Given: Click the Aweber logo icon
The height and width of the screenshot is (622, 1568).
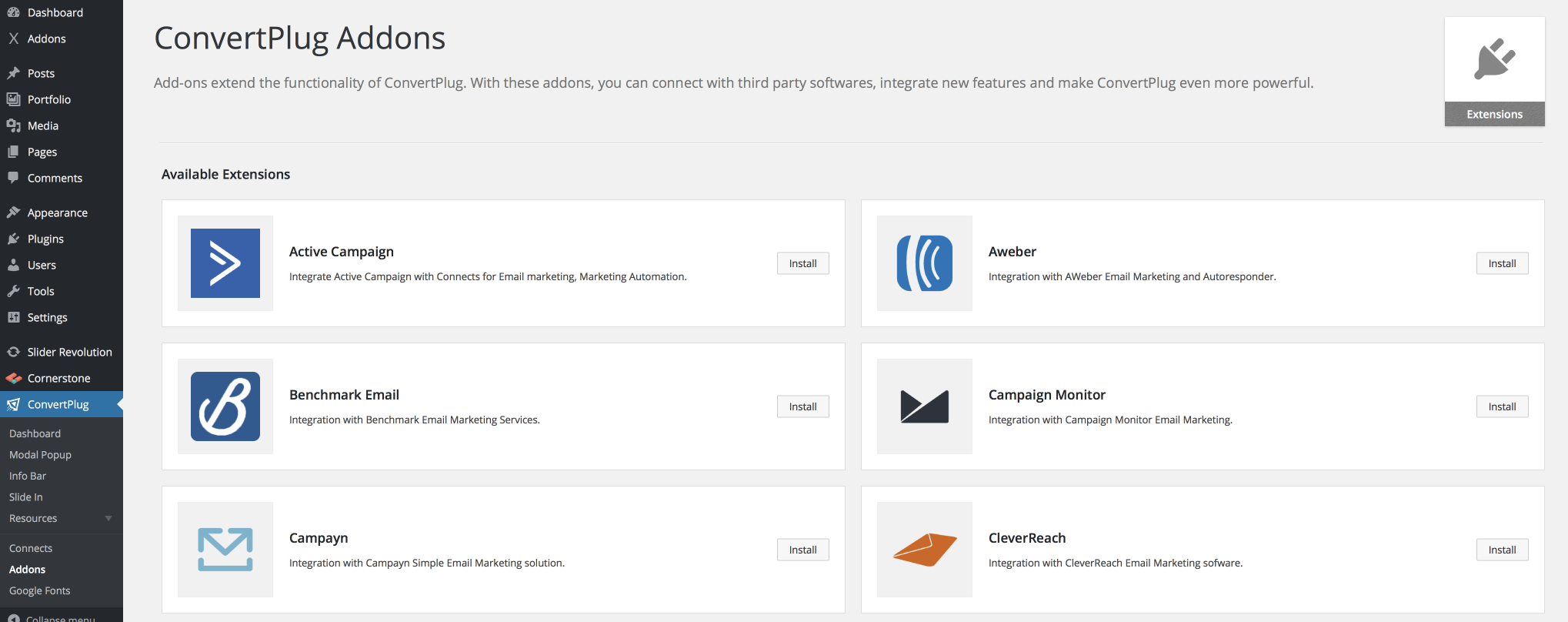Looking at the screenshot, I should (925, 263).
